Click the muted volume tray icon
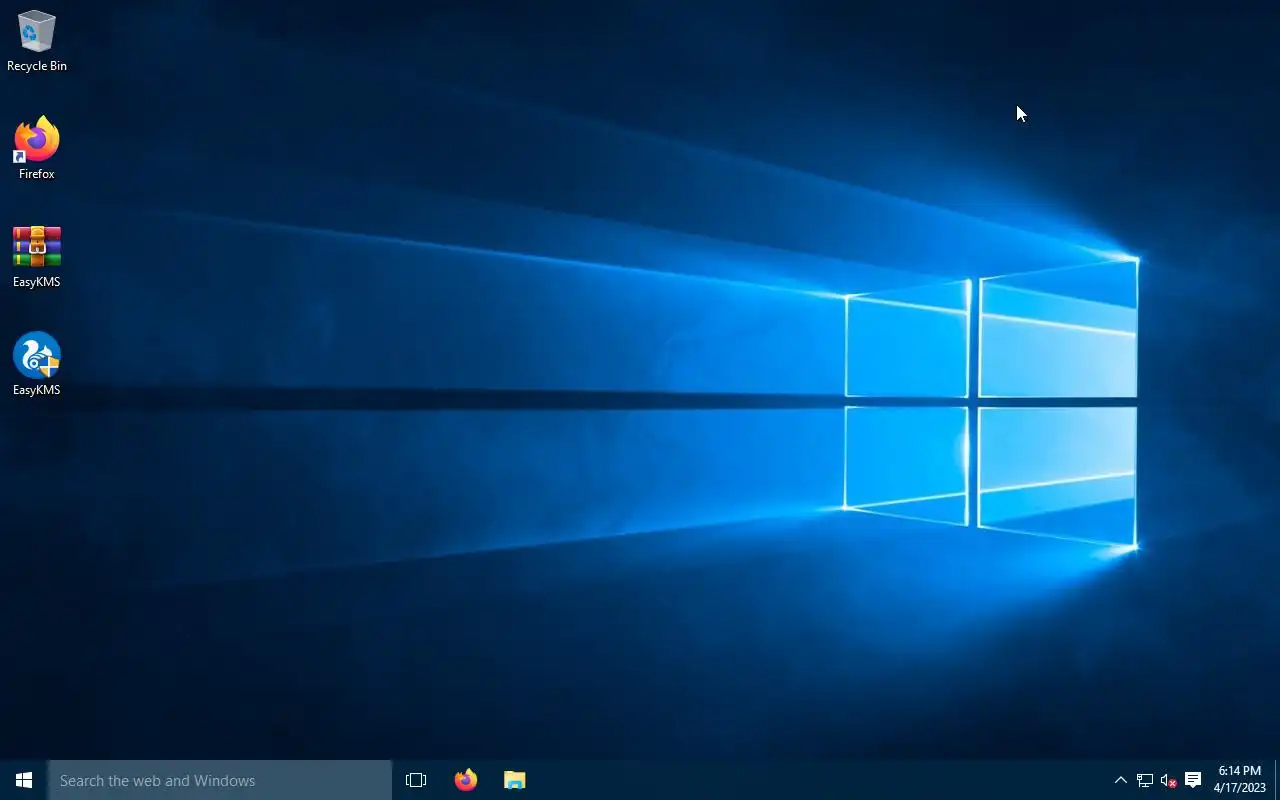The width and height of the screenshot is (1280, 800). point(1169,780)
